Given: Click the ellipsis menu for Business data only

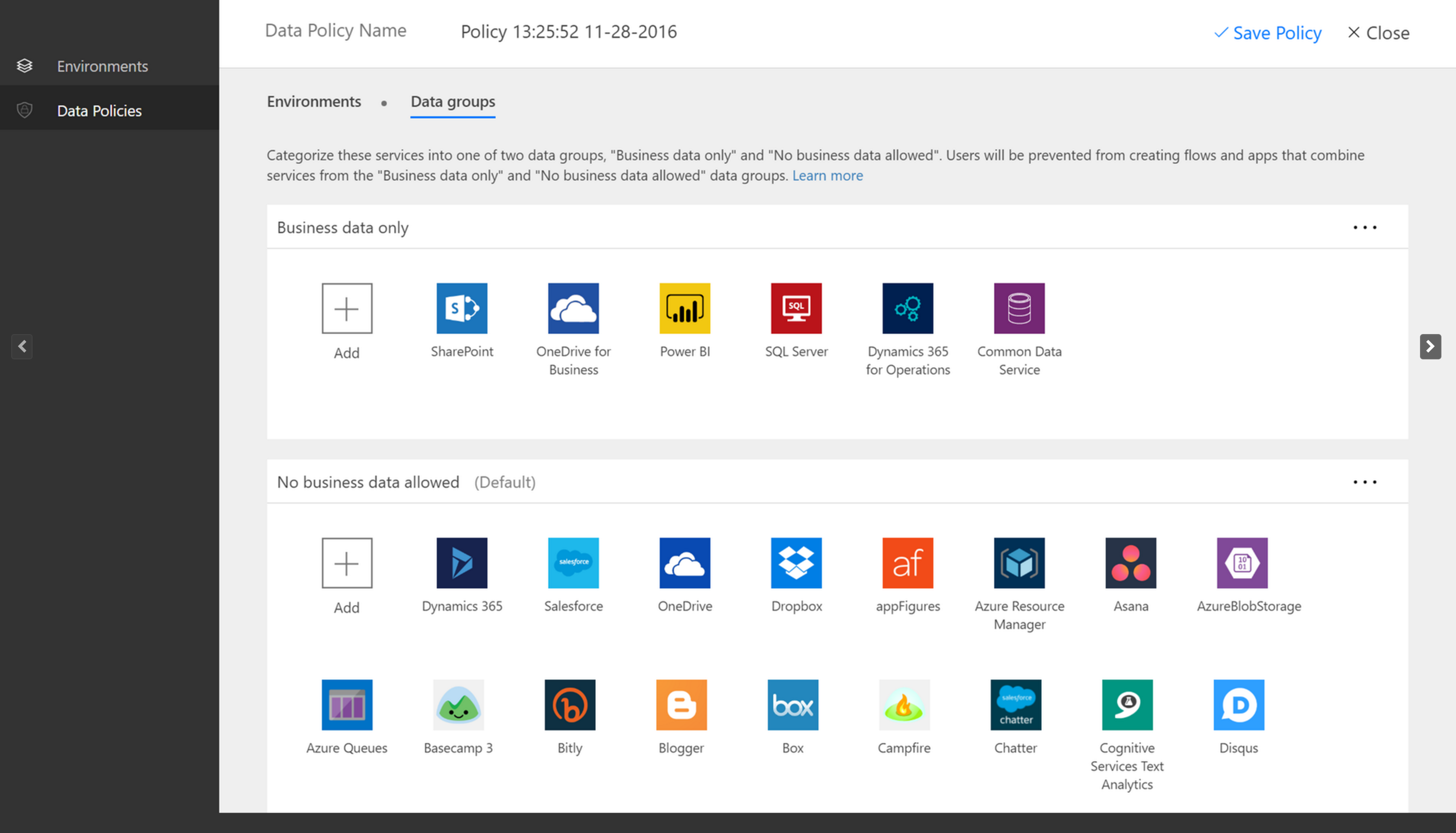Looking at the screenshot, I should click(x=1365, y=227).
